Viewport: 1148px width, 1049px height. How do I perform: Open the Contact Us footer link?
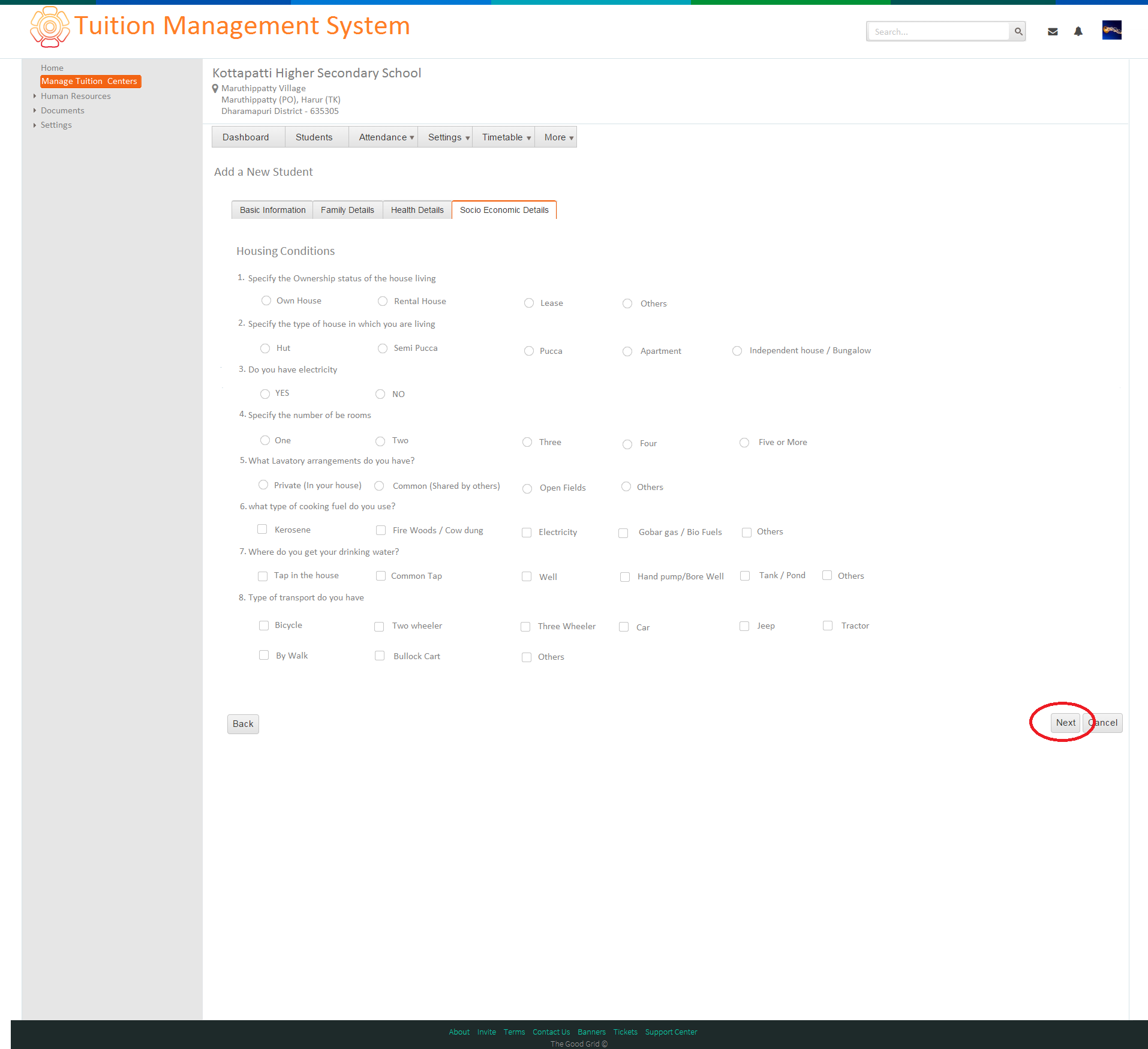[551, 1032]
